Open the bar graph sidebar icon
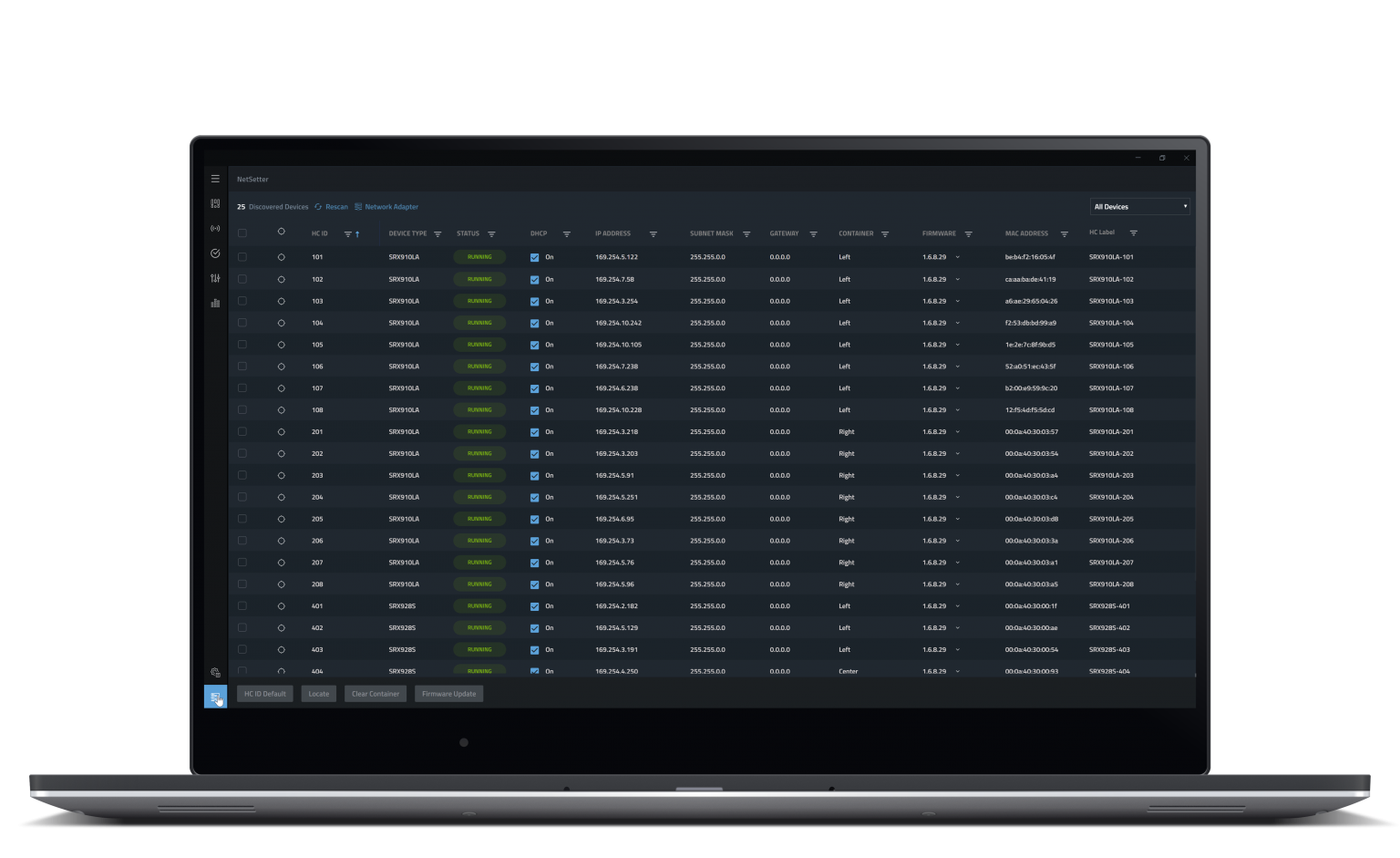The image size is (1400, 858). click(x=215, y=303)
